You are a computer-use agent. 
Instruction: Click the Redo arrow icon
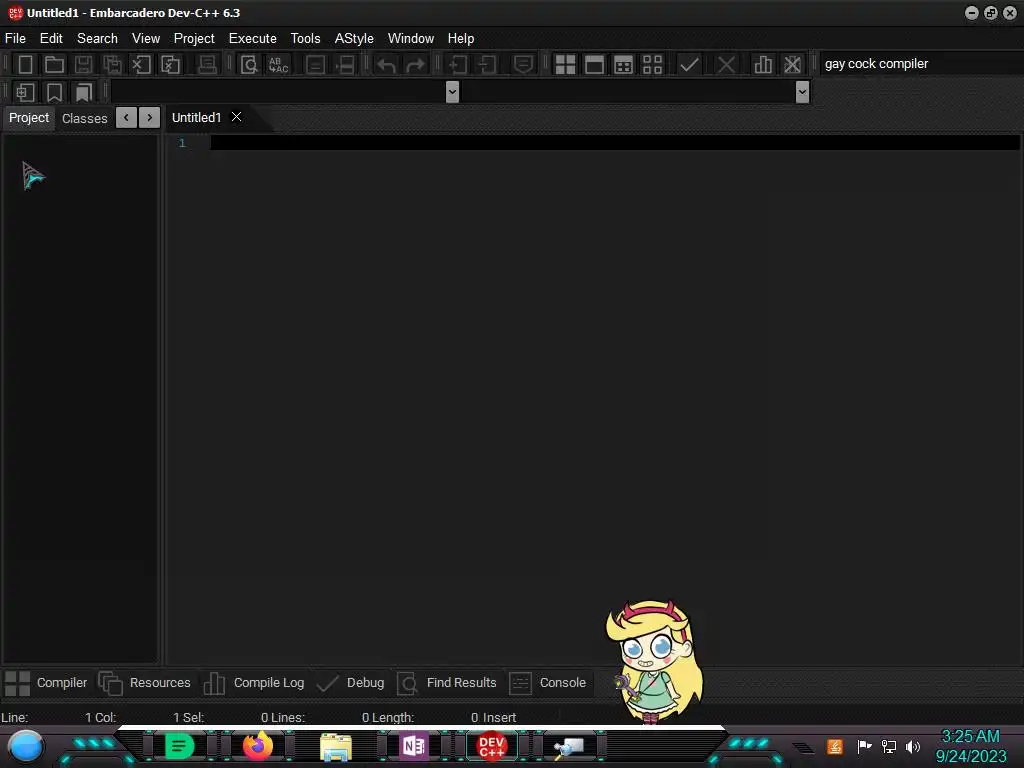415,64
